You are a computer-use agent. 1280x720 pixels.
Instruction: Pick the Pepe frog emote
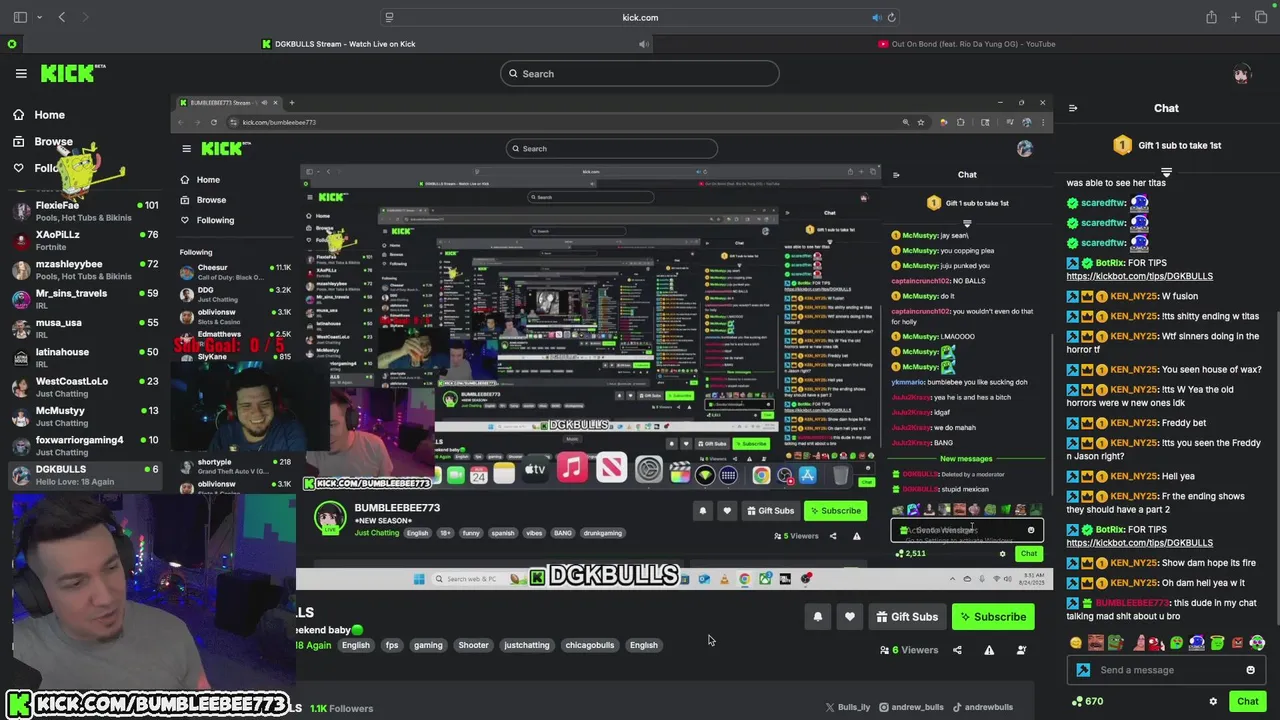pos(1116,643)
